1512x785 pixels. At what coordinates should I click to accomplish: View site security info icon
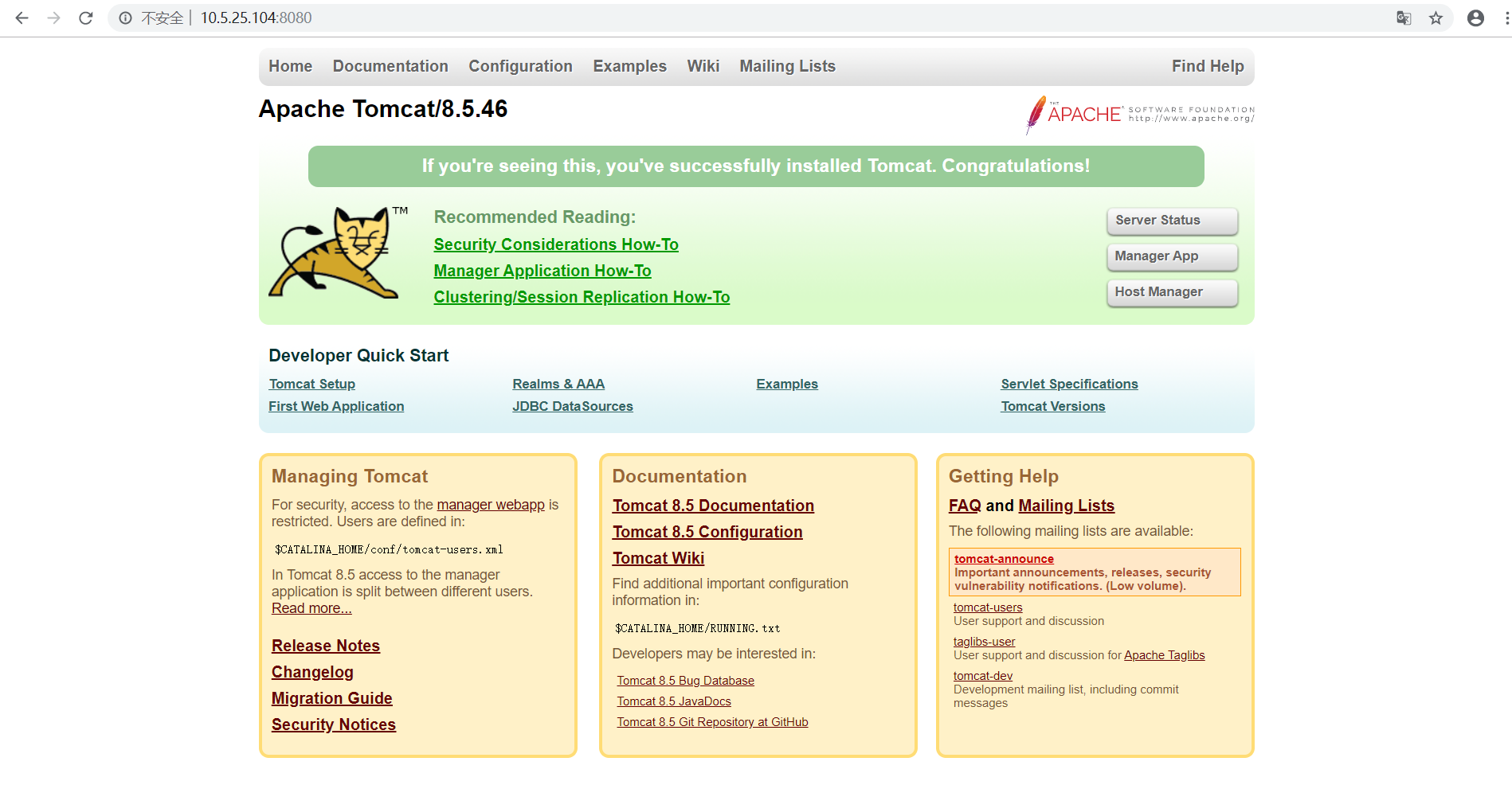point(125,18)
